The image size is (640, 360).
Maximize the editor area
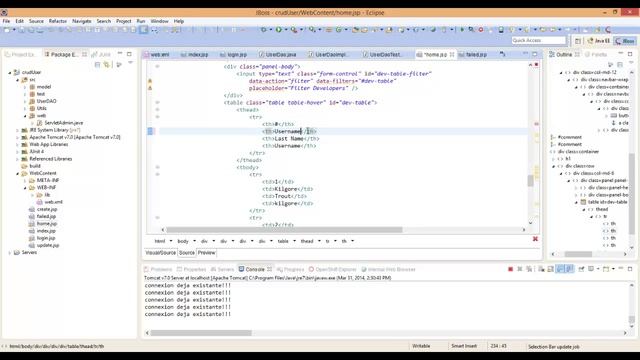pyautogui.click(x=535, y=54)
